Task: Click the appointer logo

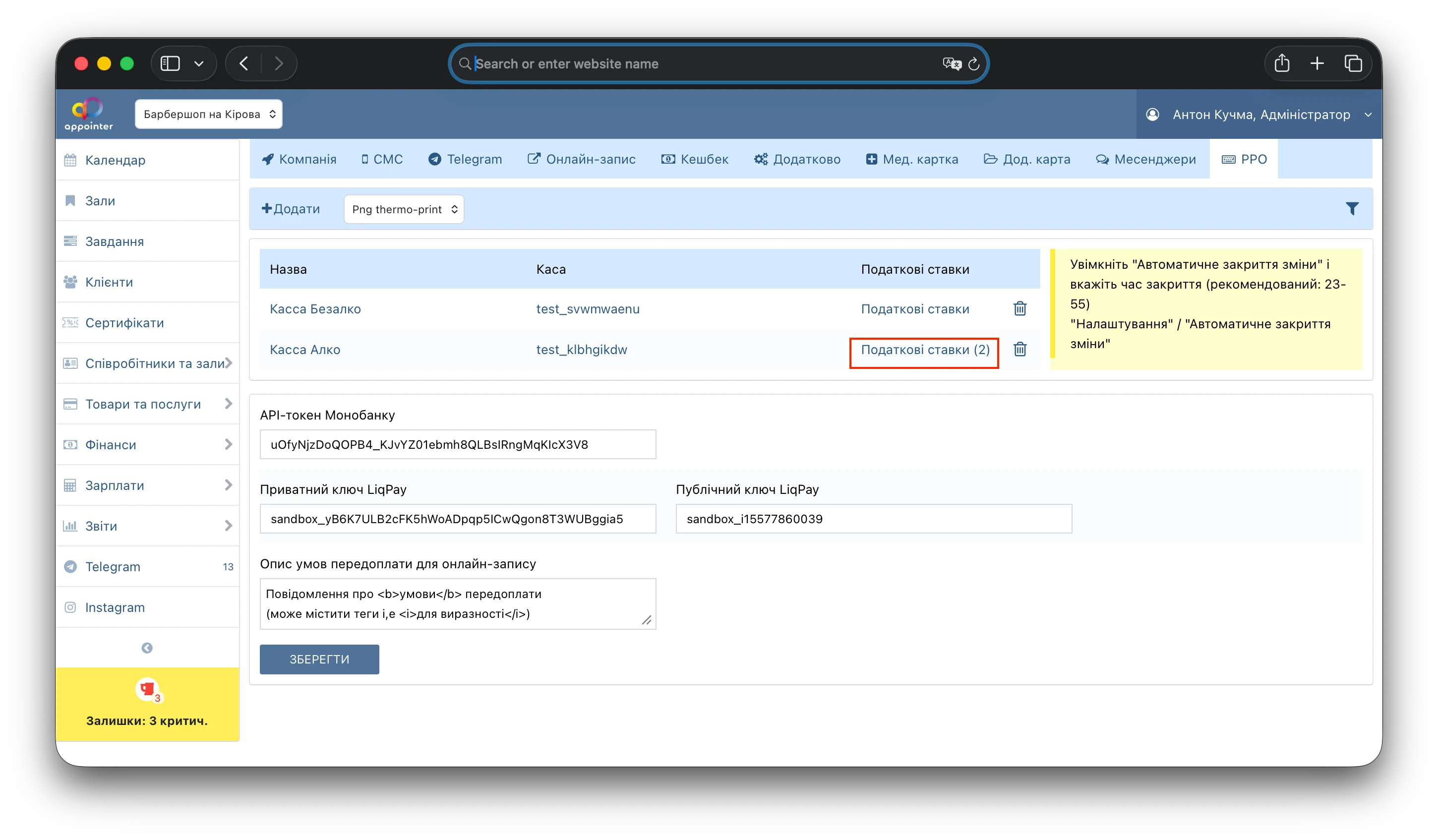Action: coord(88,114)
